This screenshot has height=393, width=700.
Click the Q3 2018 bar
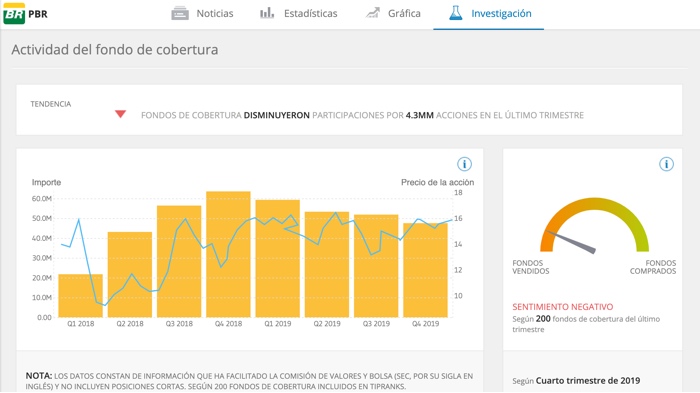(179, 261)
